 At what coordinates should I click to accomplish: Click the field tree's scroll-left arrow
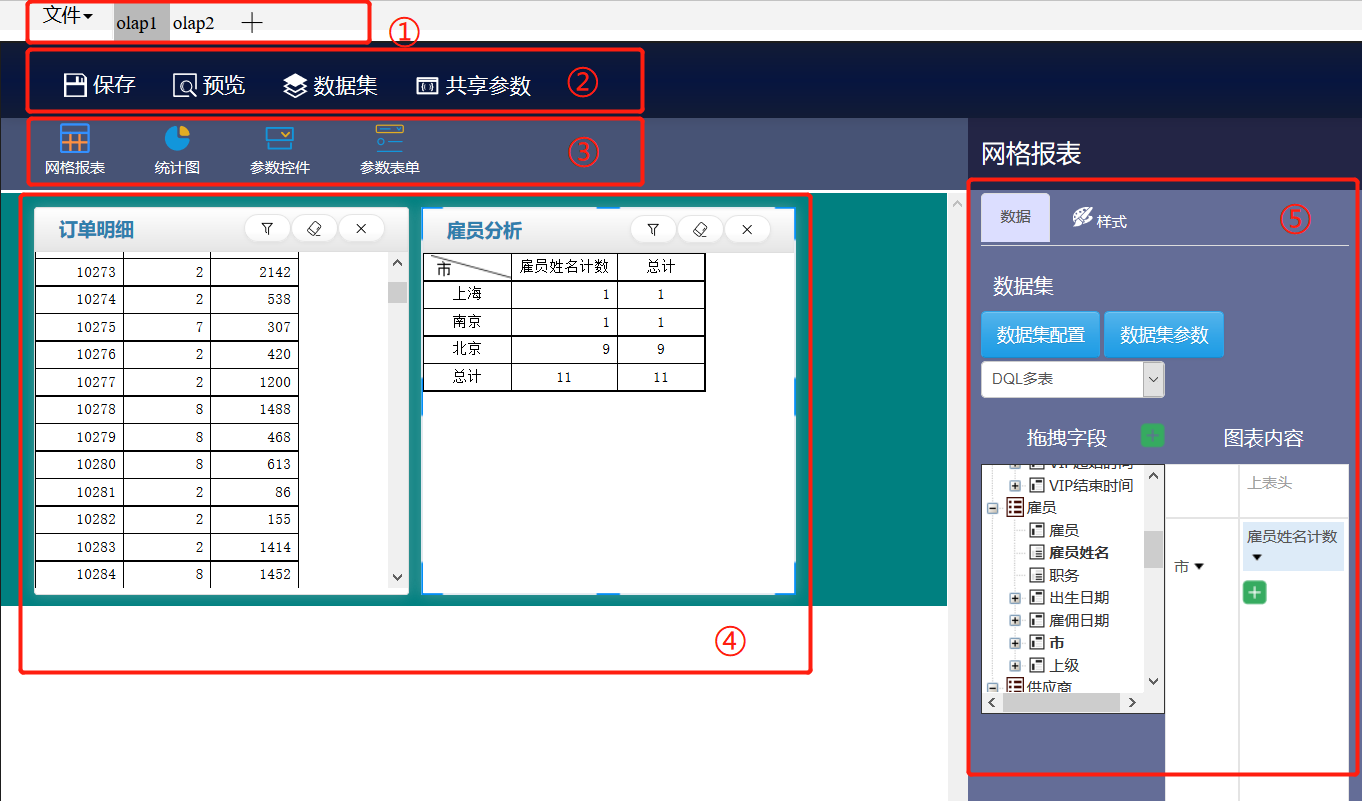tap(993, 703)
